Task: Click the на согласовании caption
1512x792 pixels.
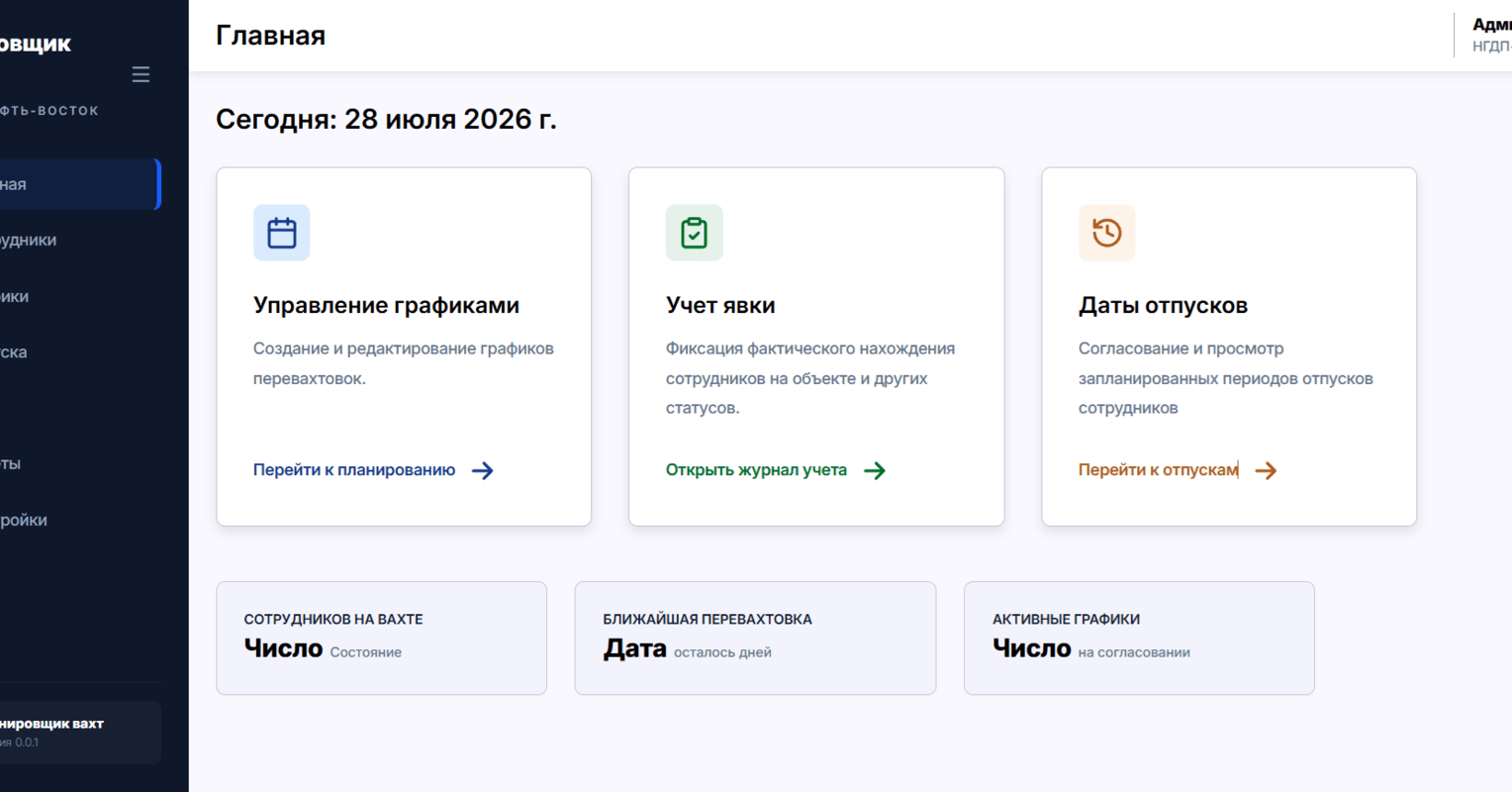Action: tap(1134, 652)
